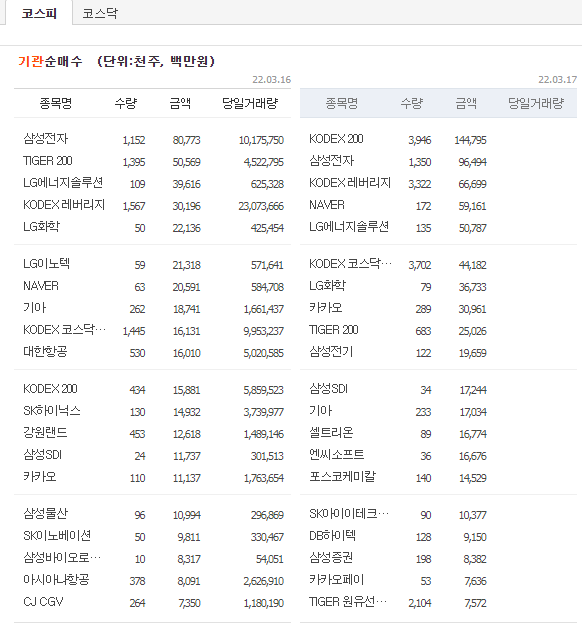Open 기아 in the 22.03.16 list
Viewport: 582px width, 631px height.
pyautogui.click(x=35, y=308)
